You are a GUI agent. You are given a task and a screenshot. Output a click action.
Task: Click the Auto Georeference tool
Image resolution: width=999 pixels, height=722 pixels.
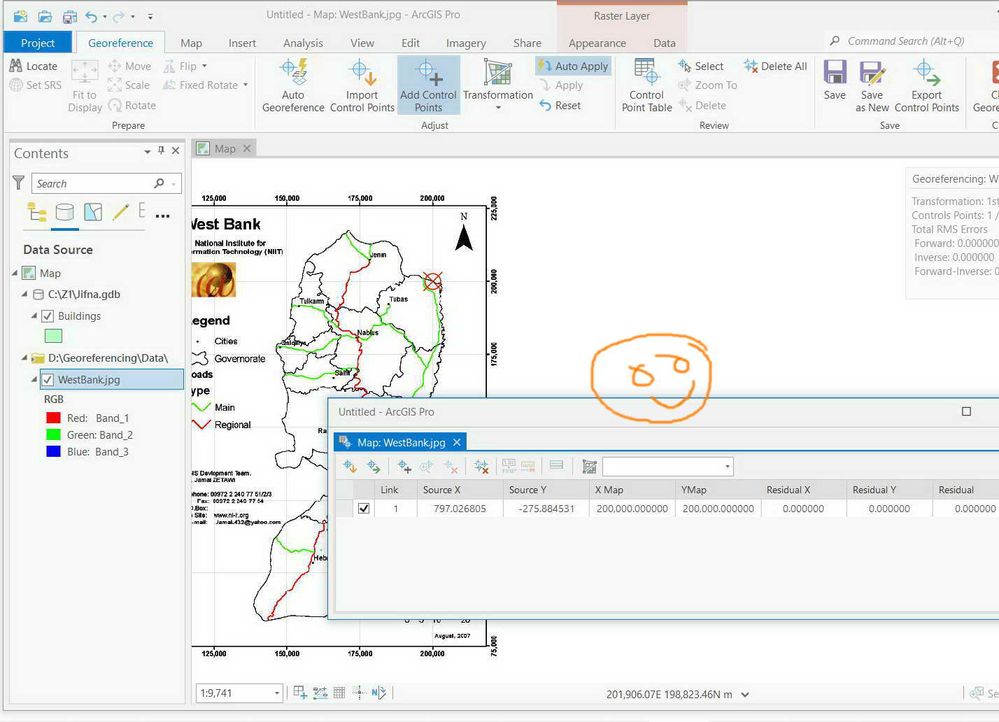tap(293, 85)
